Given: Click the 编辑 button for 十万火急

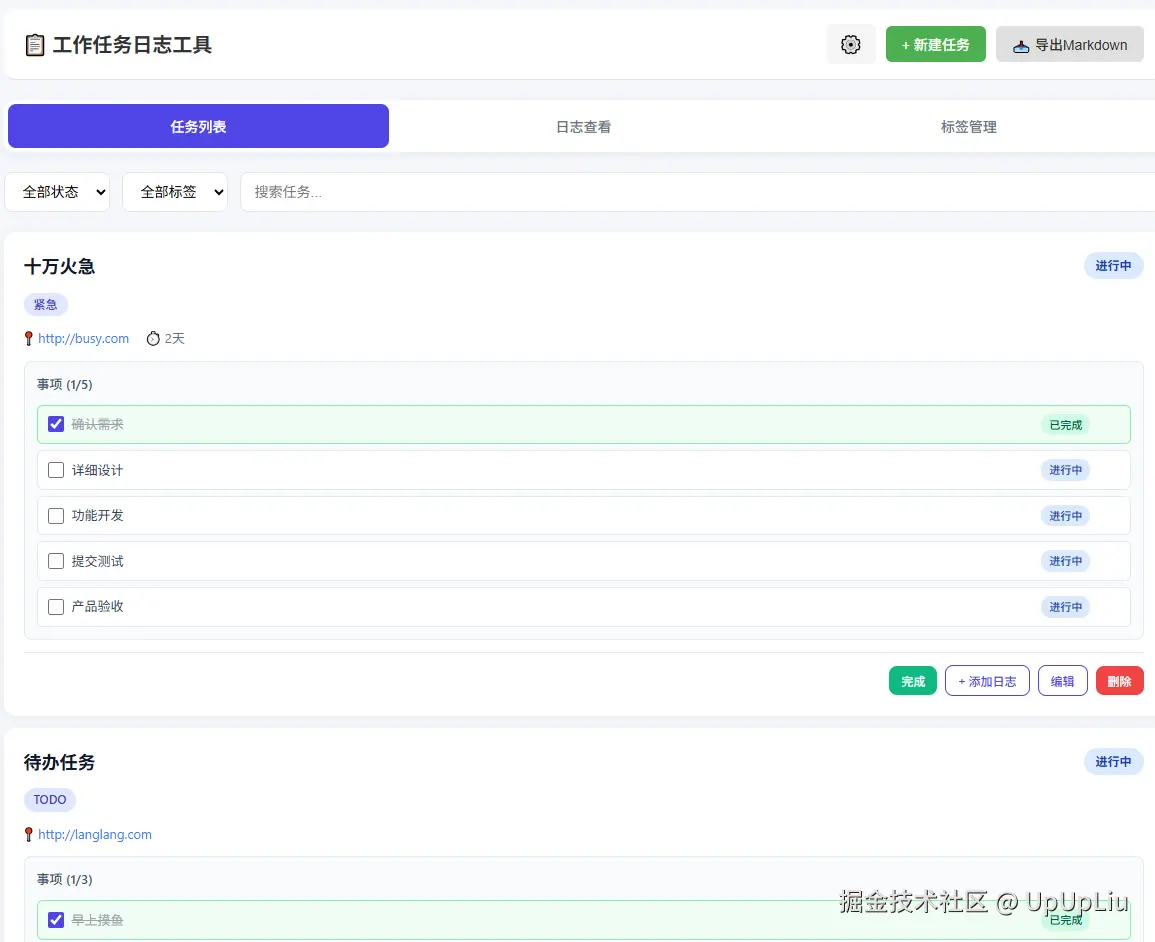Looking at the screenshot, I should 1062,681.
